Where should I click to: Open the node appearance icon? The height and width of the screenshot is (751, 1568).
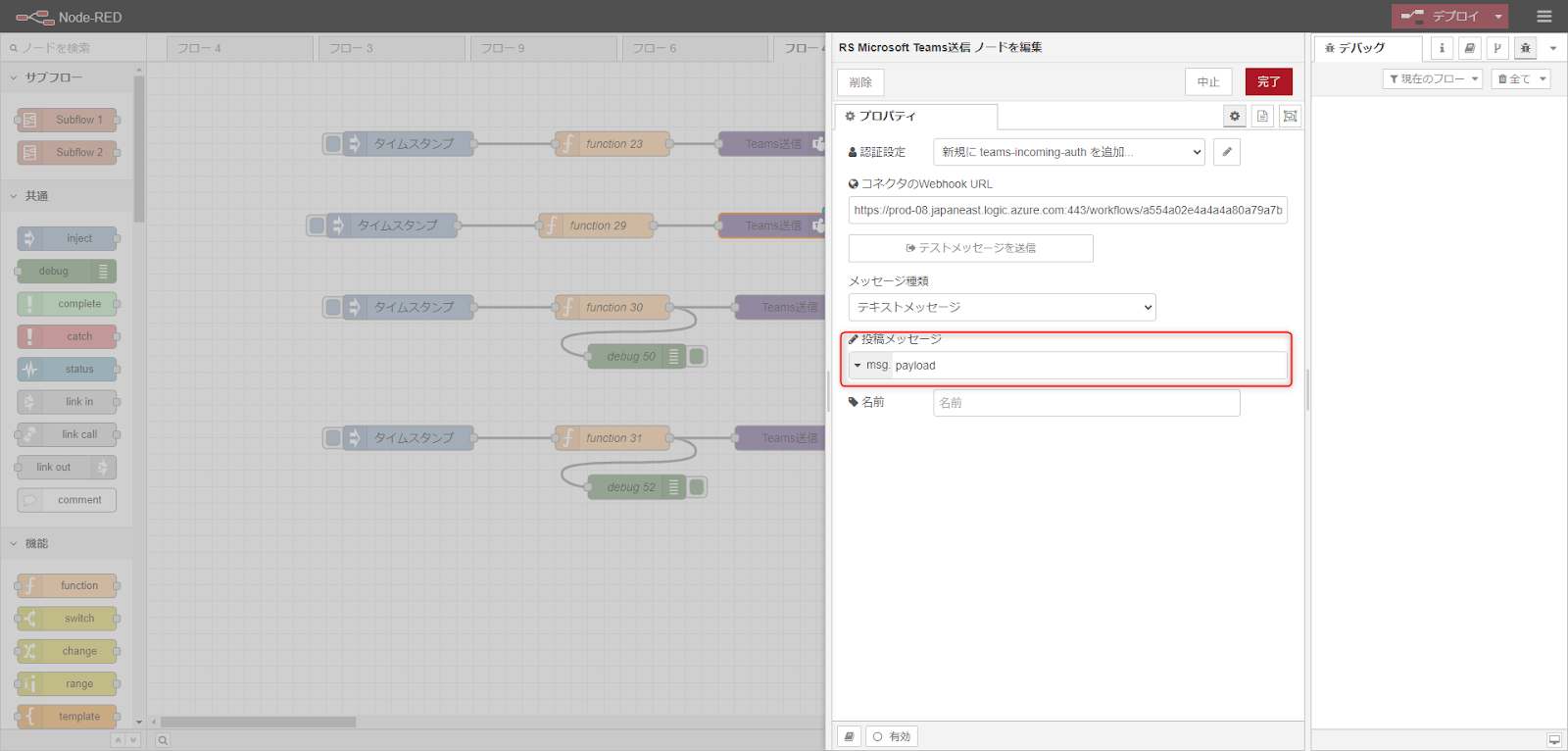(x=1291, y=117)
